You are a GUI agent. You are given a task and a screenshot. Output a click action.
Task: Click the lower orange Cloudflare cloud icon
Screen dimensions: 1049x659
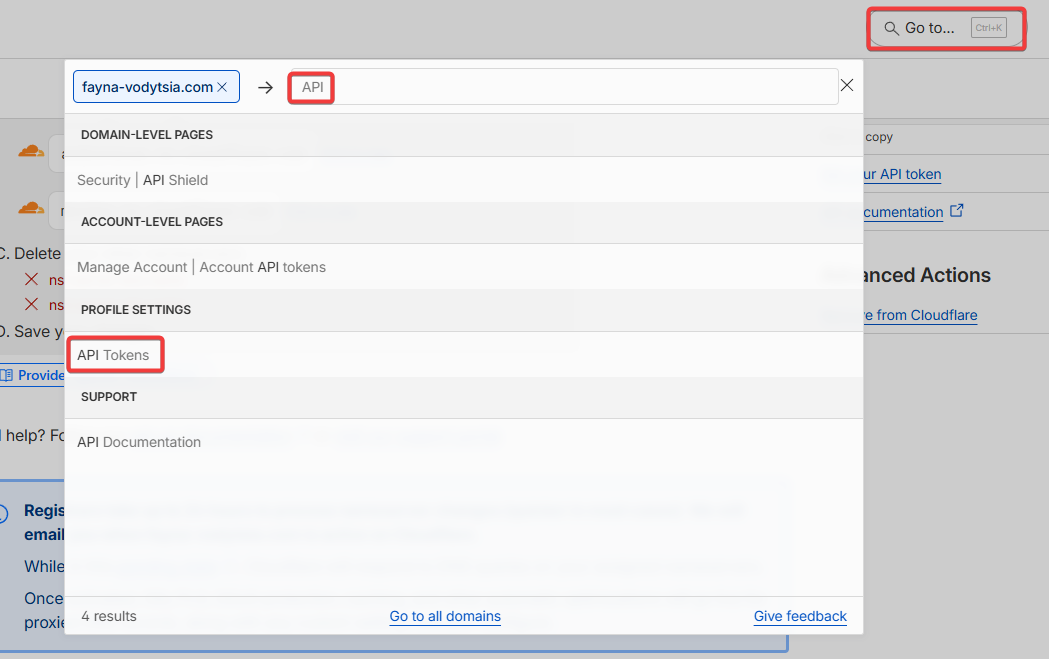pos(31,209)
